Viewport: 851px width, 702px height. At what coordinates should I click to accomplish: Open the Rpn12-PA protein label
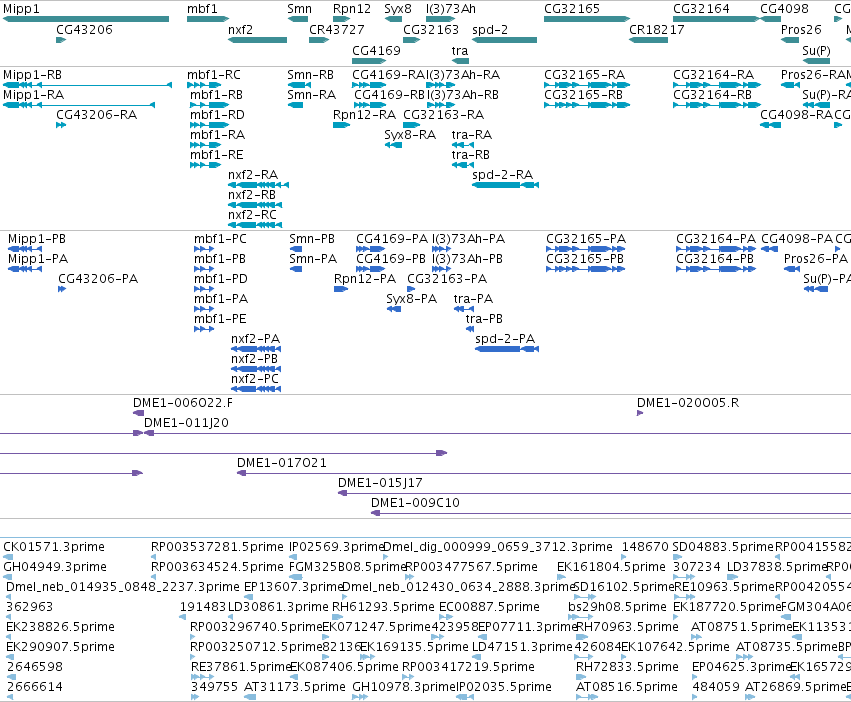click(365, 279)
